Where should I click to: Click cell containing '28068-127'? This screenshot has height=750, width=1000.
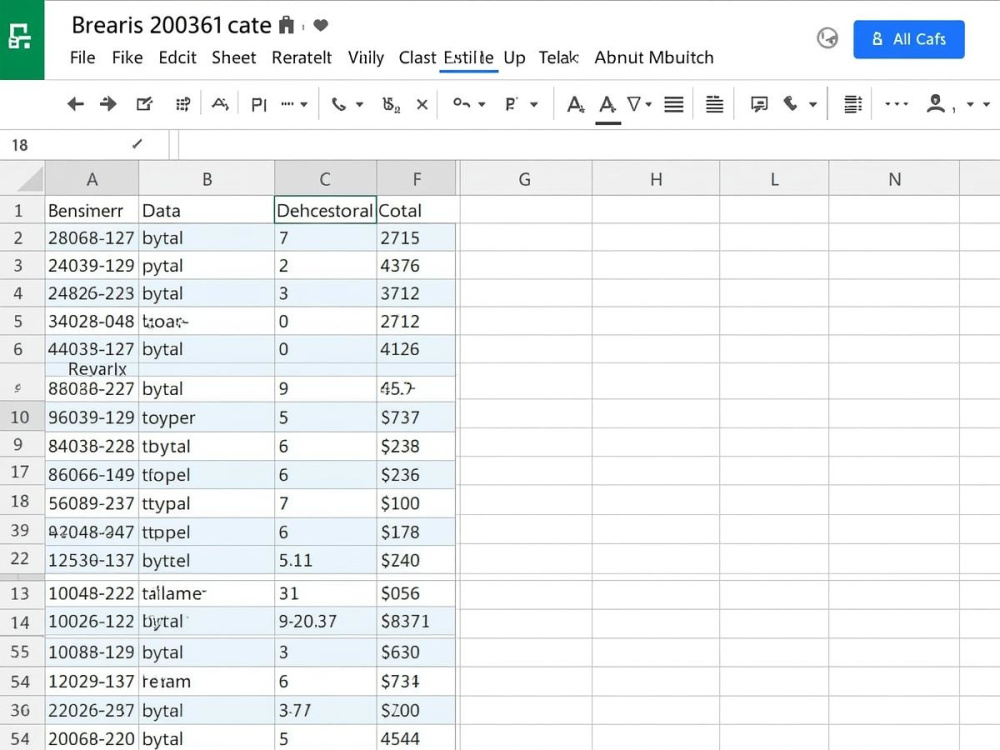click(92, 238)
